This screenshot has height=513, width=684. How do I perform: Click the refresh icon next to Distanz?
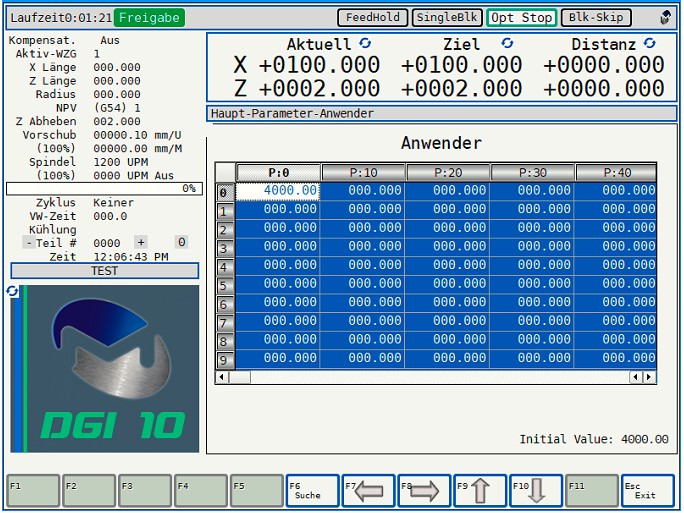coord(650,43)
